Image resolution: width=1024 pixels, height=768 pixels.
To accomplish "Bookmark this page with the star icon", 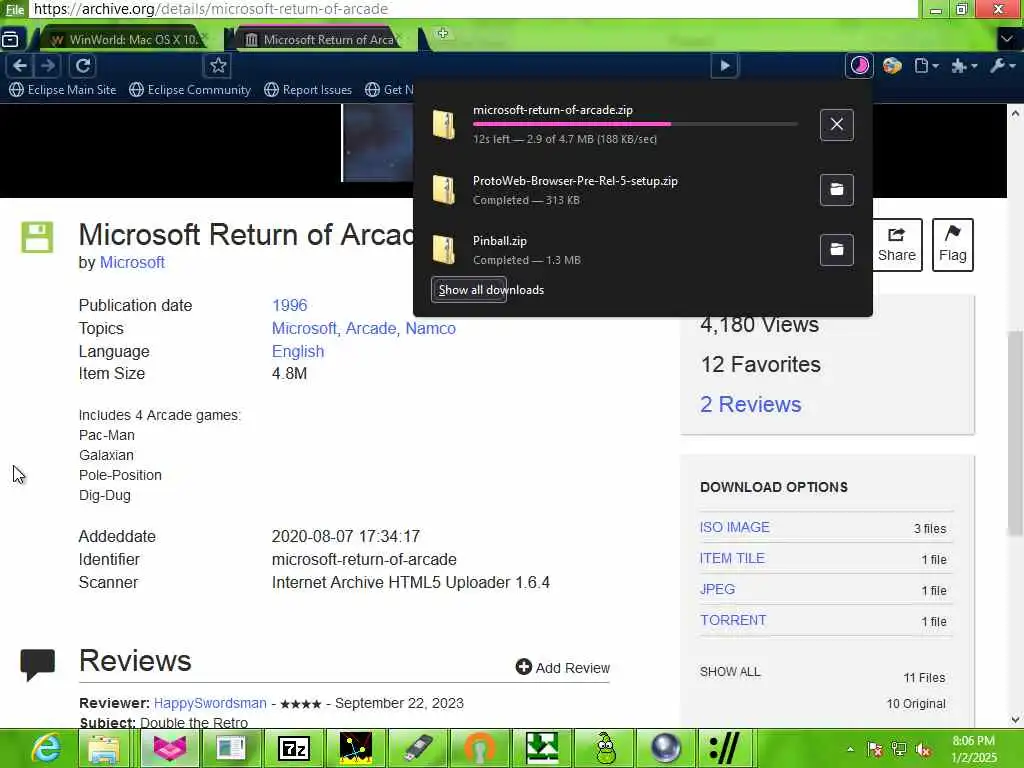I will pos(218,65).
